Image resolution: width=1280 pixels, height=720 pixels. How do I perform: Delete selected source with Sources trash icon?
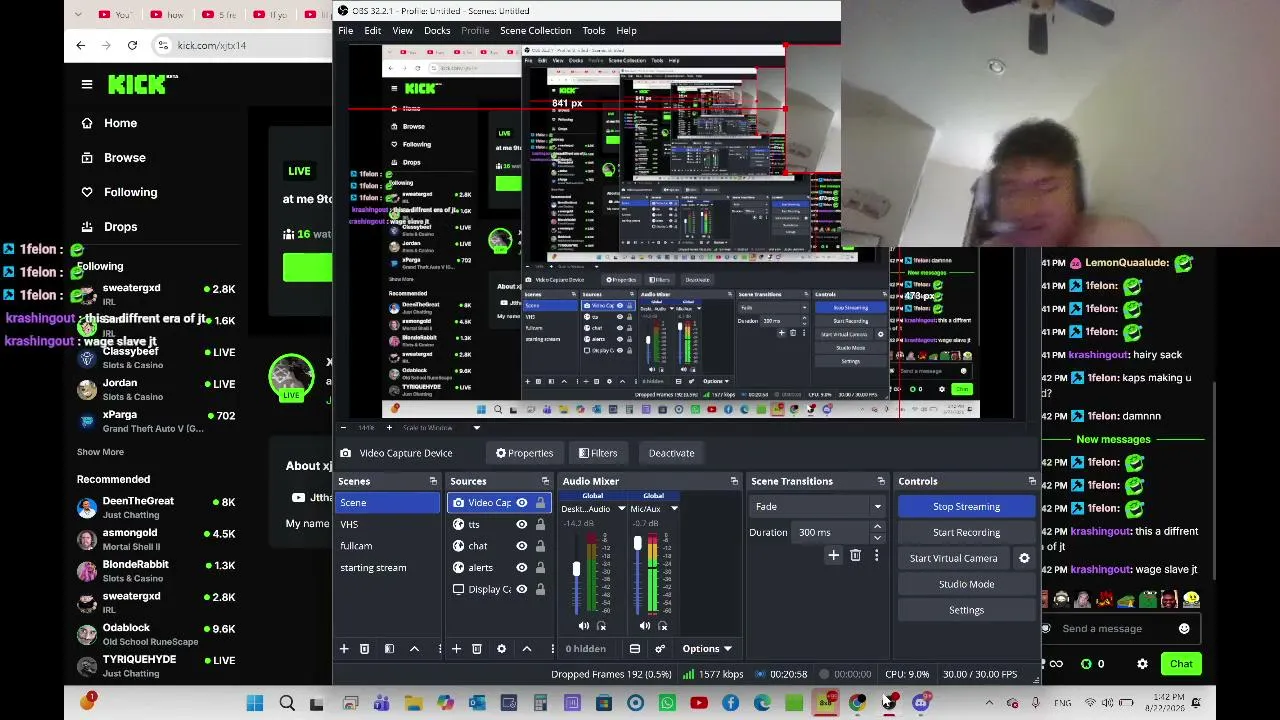(477, 649)
